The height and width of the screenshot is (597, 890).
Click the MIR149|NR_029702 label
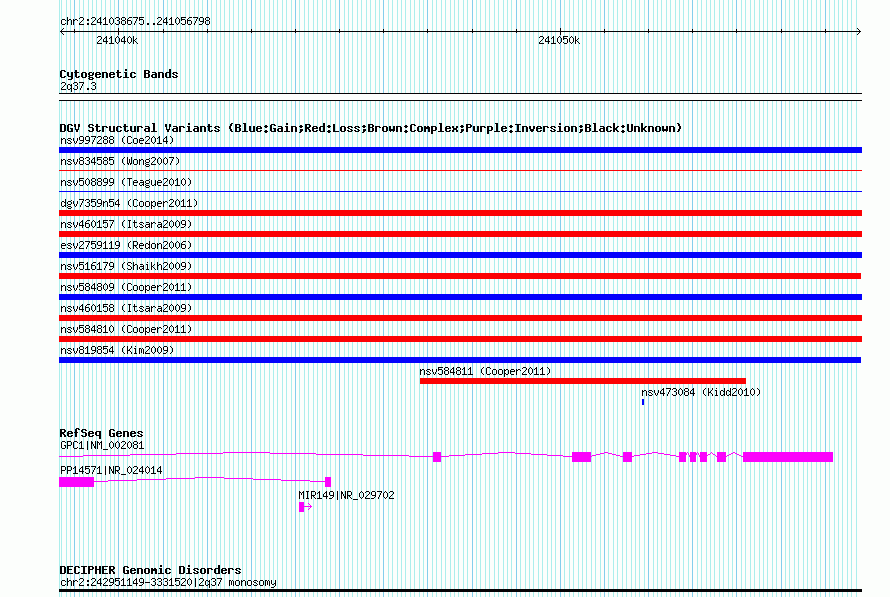(x=346, y=495)
